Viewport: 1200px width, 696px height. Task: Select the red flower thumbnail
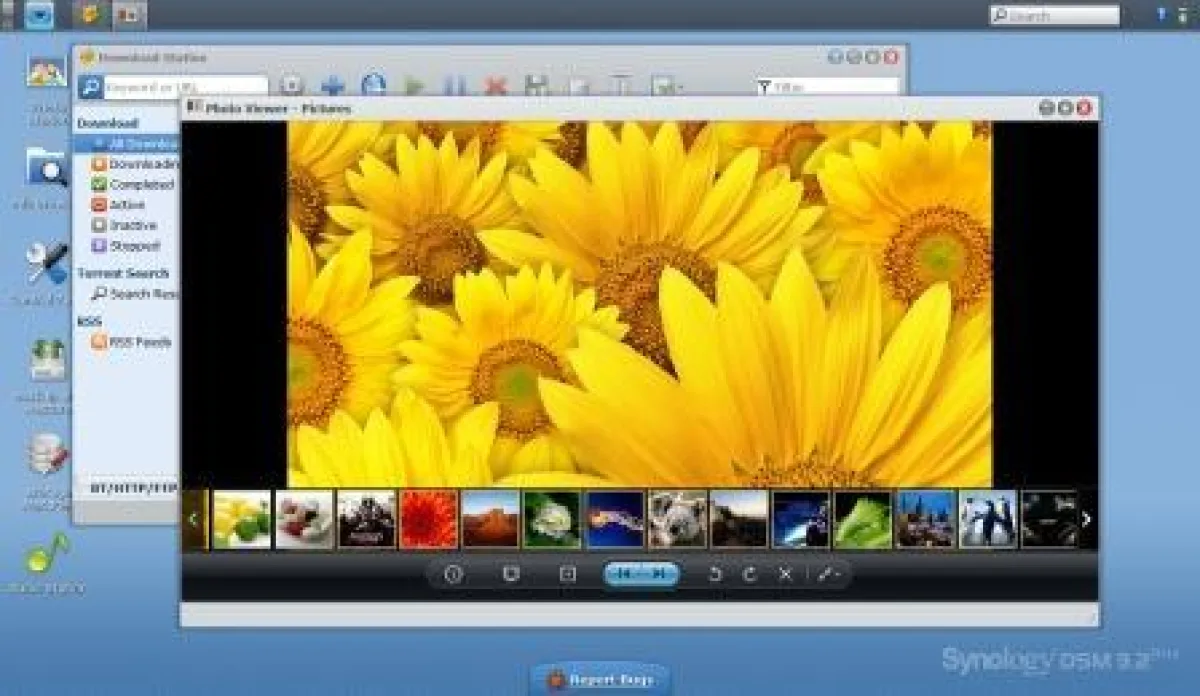point(429,519)
